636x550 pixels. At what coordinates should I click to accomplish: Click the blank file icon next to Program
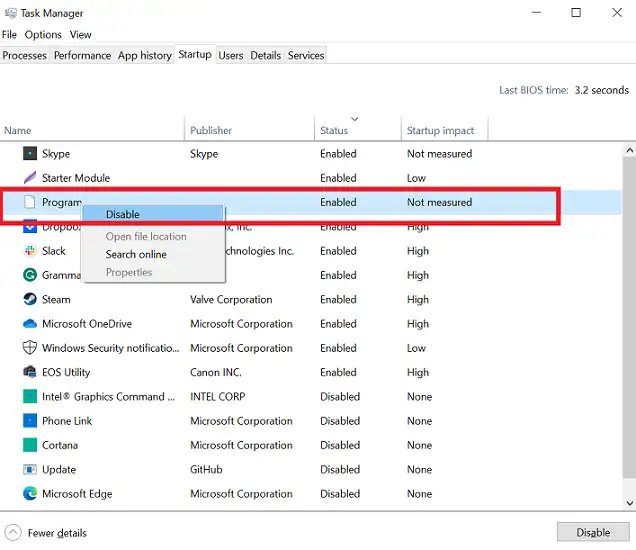point(30,202)
